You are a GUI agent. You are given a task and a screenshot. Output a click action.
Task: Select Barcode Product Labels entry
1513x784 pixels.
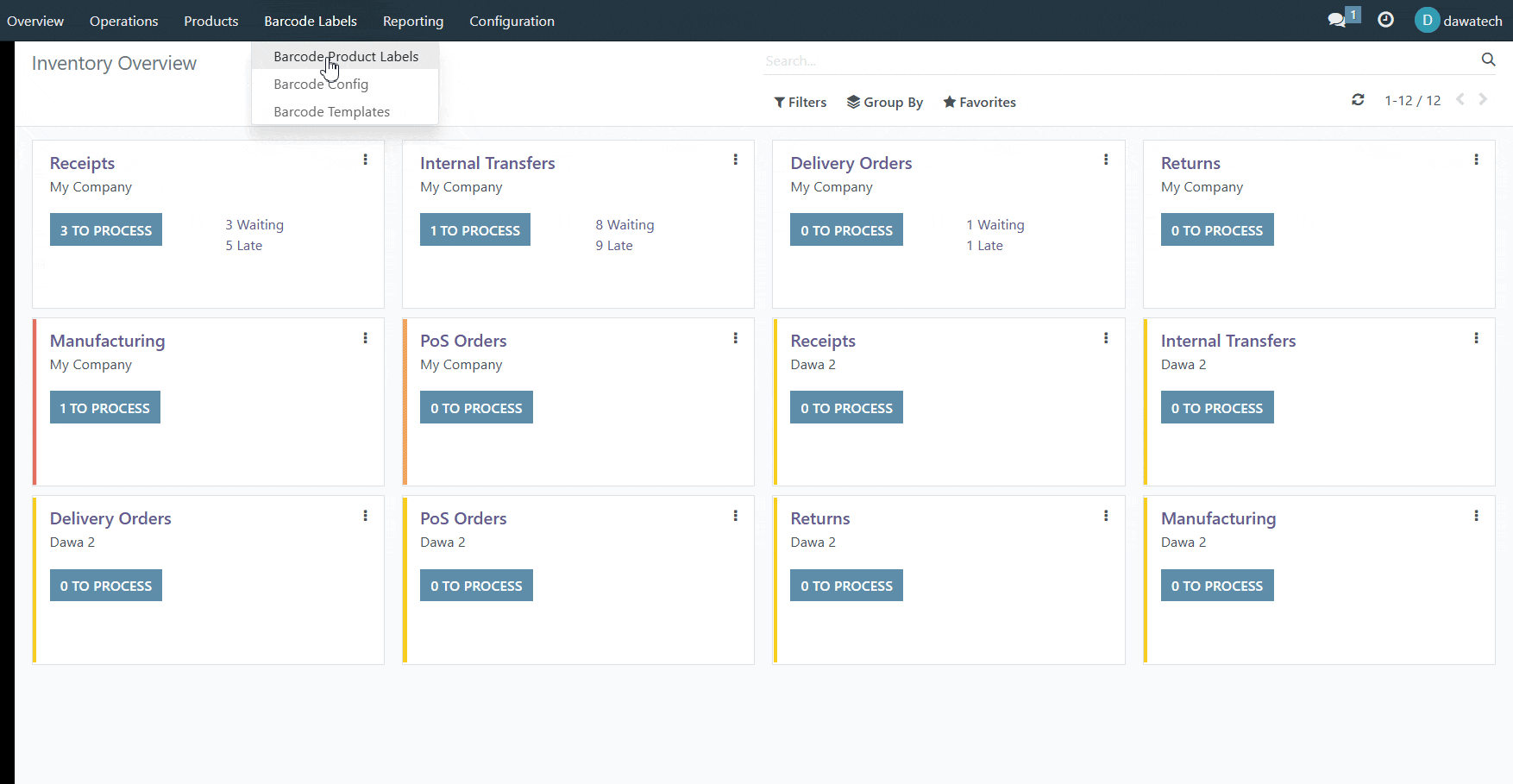click(345, 56)
